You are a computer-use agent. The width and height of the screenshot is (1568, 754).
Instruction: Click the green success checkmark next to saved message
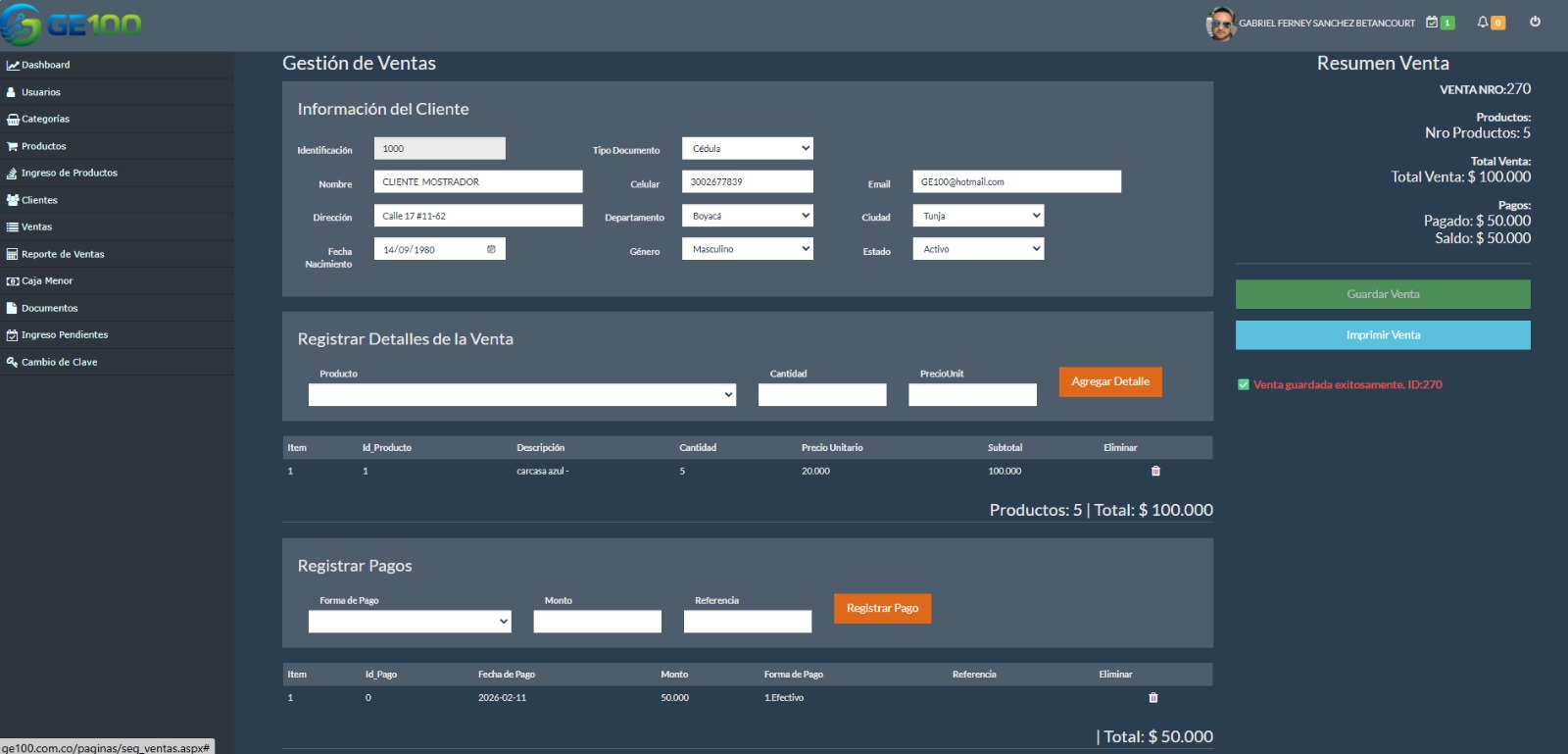tap(1244, 384)
